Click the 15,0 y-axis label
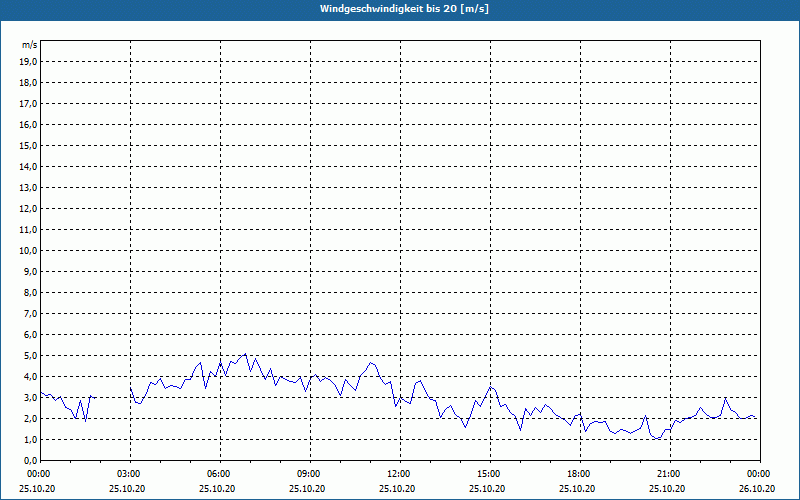800x500 pixels. pyautogui.click(x=28, y=145)
